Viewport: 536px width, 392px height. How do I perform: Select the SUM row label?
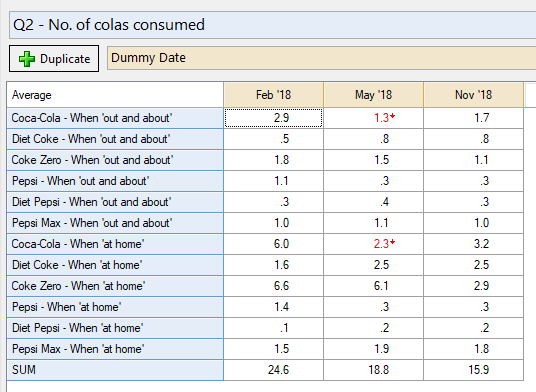[x=115, y=370]
